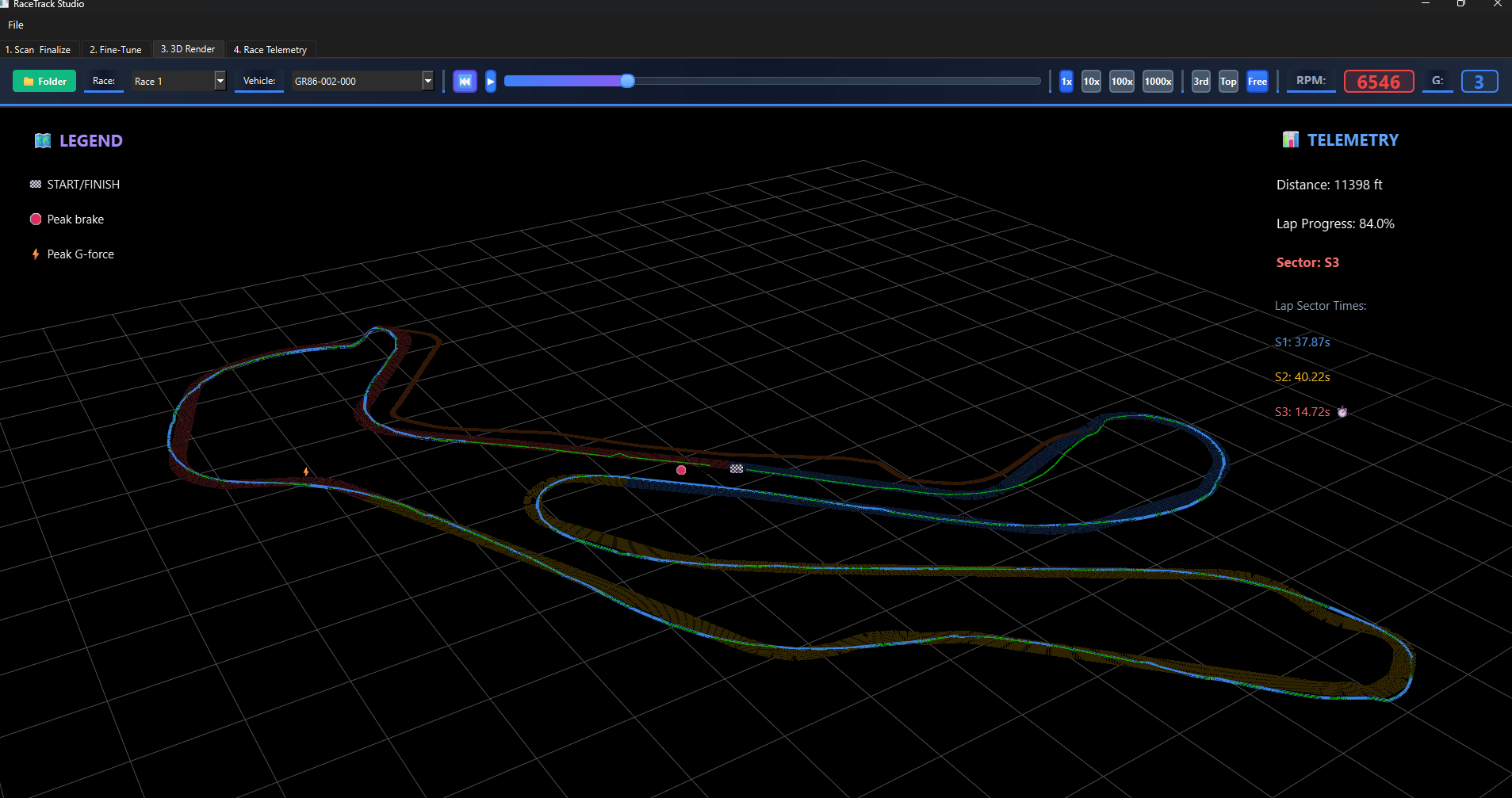
Task: Click the TELEMETRY heading
Action: pyautogui.click(x=1353, y=139)
